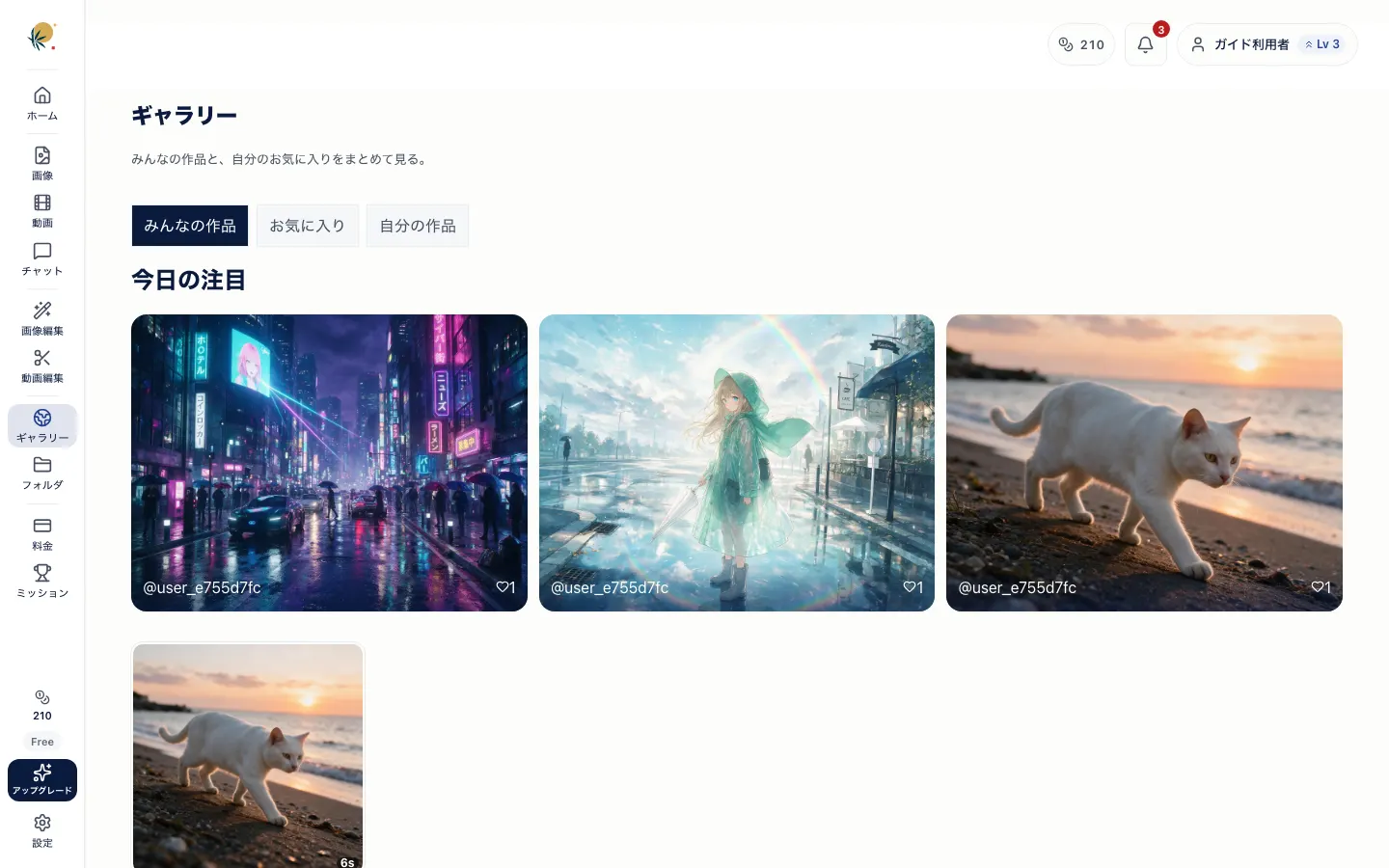Open the 6s cat video thumbnail
This screenshot has width=1389, height=868.
click(248, 756)
